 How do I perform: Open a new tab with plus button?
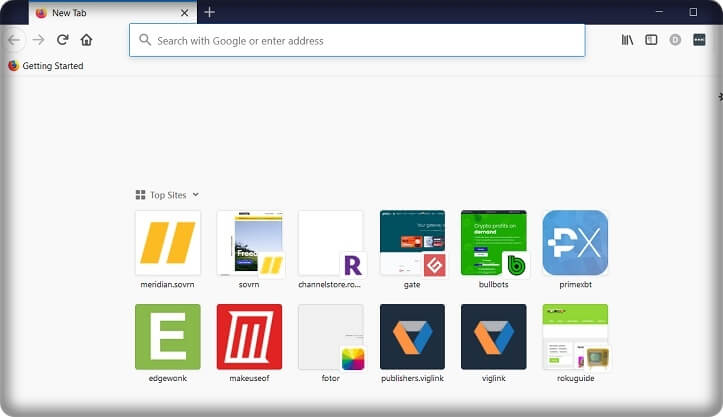point(209,12)
